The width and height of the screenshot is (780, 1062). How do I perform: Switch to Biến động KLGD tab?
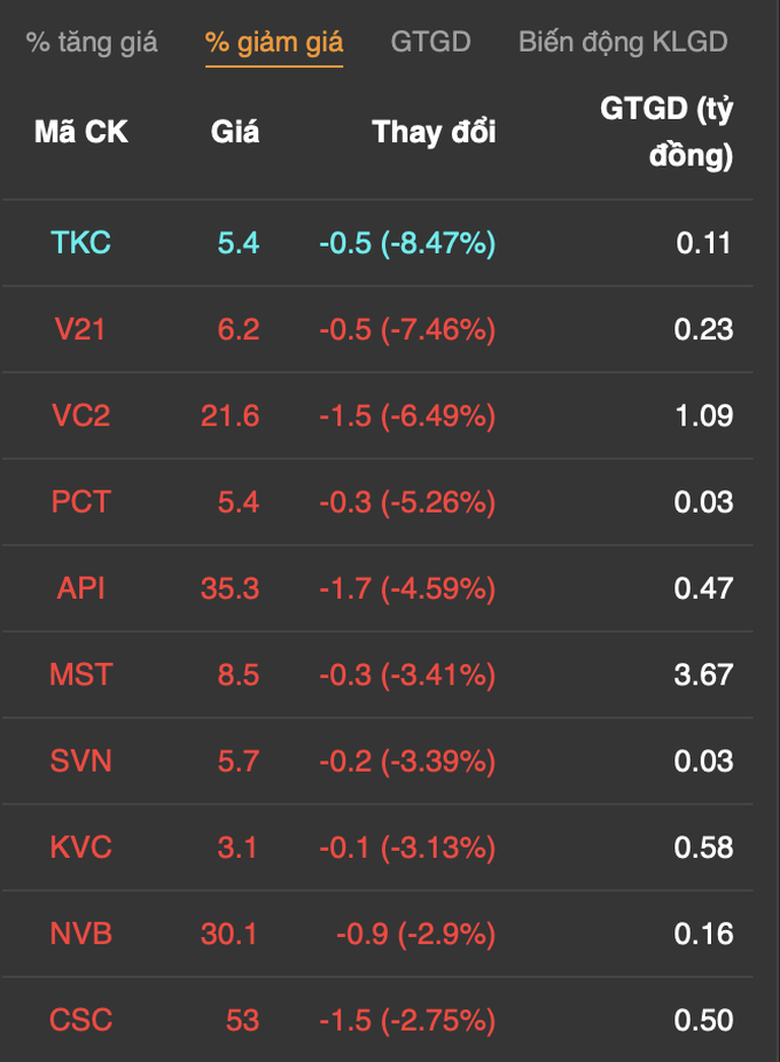tap(623, 42)
